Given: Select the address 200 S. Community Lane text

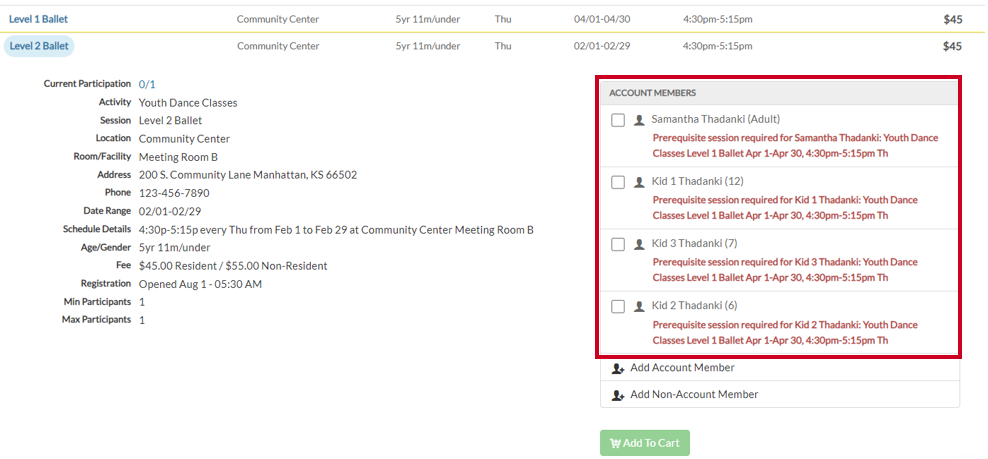Looking at the screenshot, I should pos(248,175).
